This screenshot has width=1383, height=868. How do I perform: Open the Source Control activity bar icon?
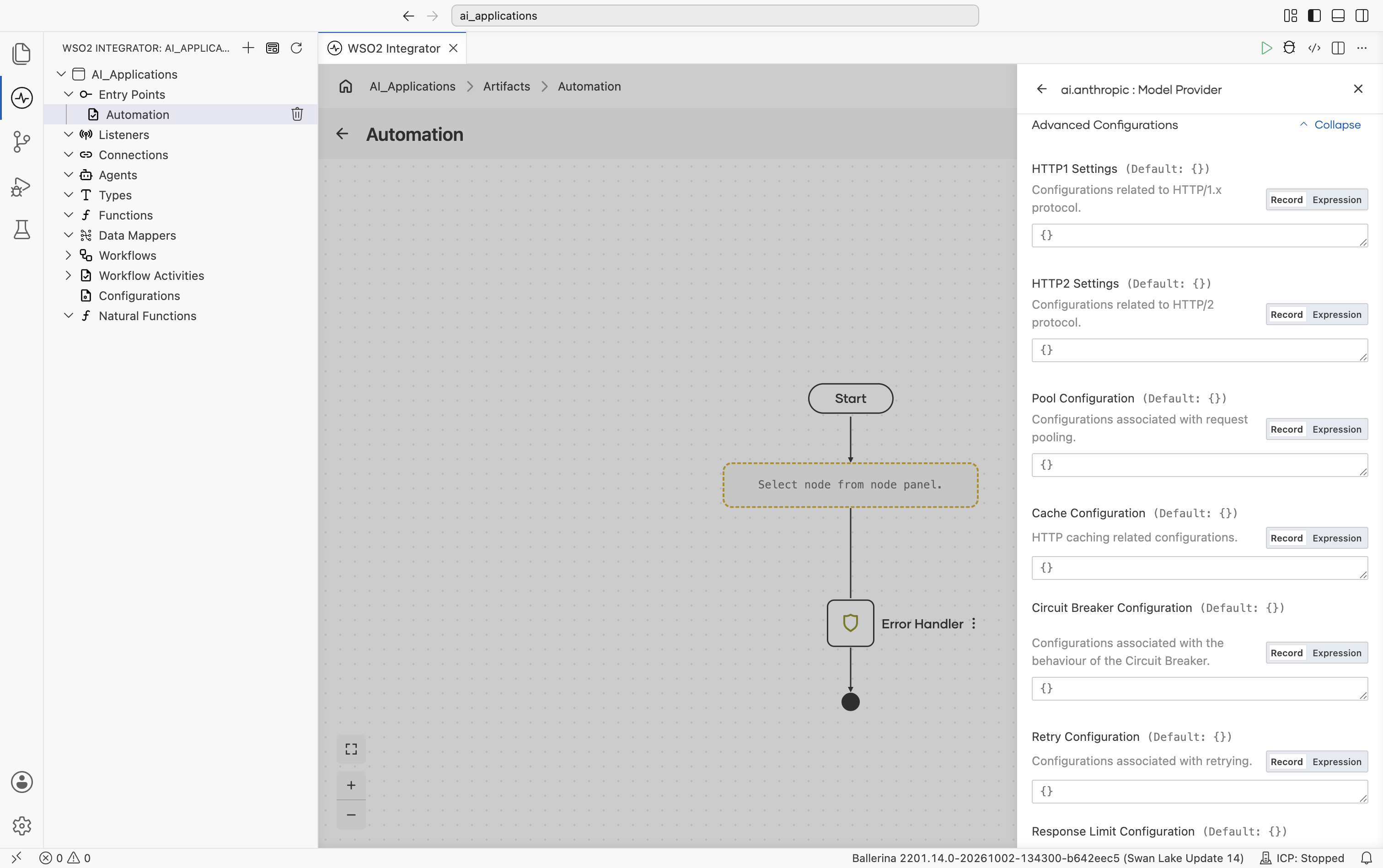(x=22, y=142)
